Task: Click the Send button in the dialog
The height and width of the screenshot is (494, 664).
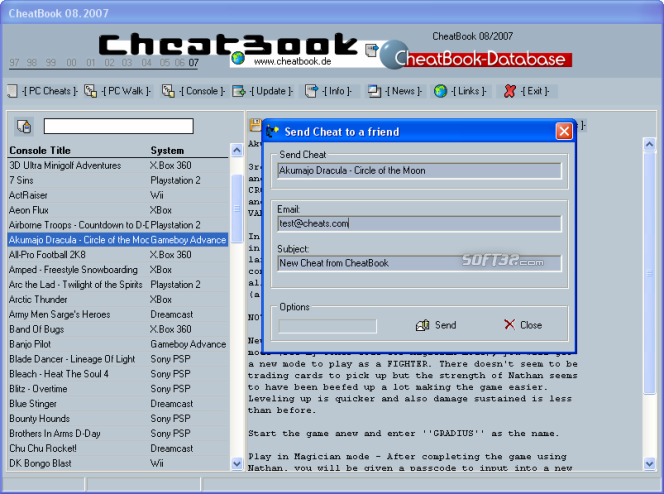Action: coord(436,325)
